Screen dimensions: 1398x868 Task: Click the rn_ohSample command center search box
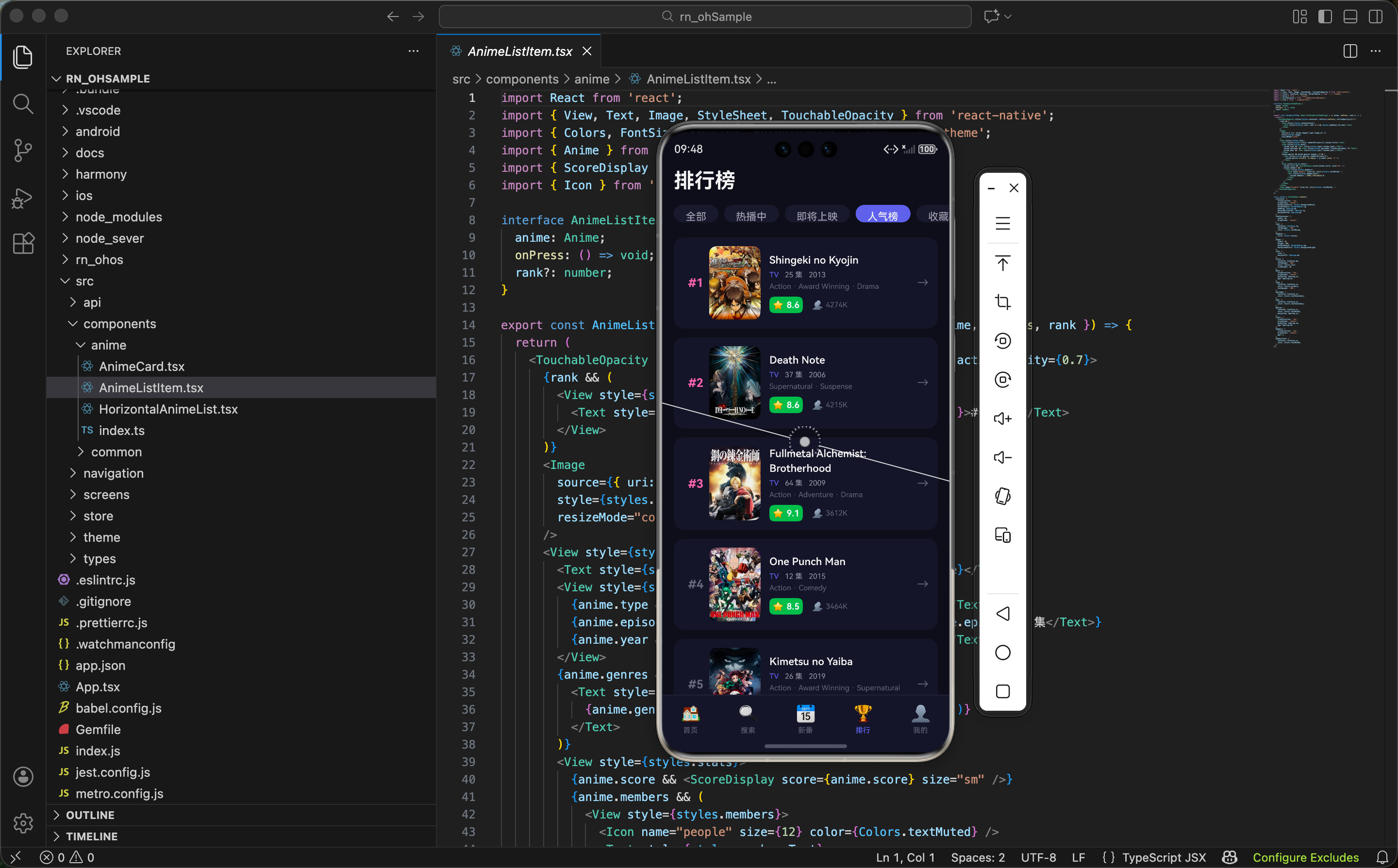[x=705, y=17]
